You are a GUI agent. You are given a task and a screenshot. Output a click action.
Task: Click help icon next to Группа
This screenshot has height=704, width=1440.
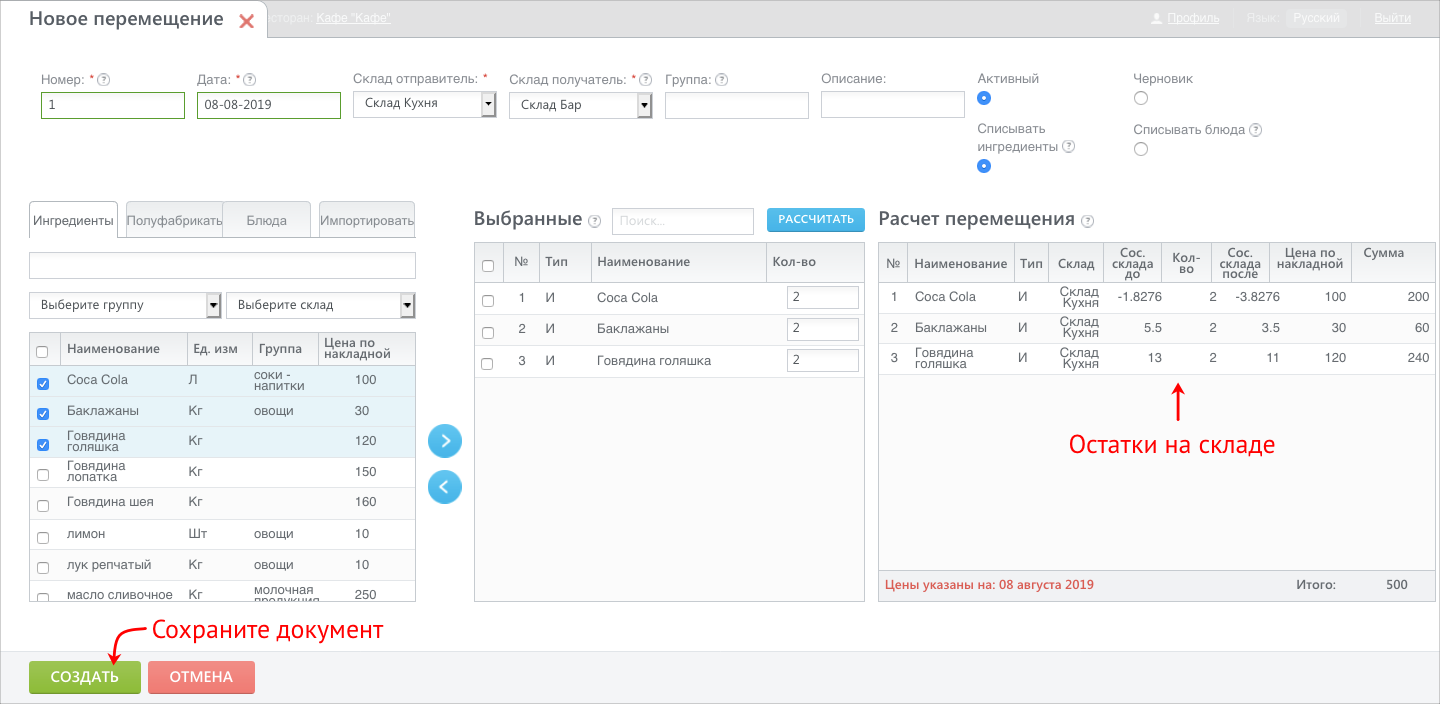pos(721,80)
